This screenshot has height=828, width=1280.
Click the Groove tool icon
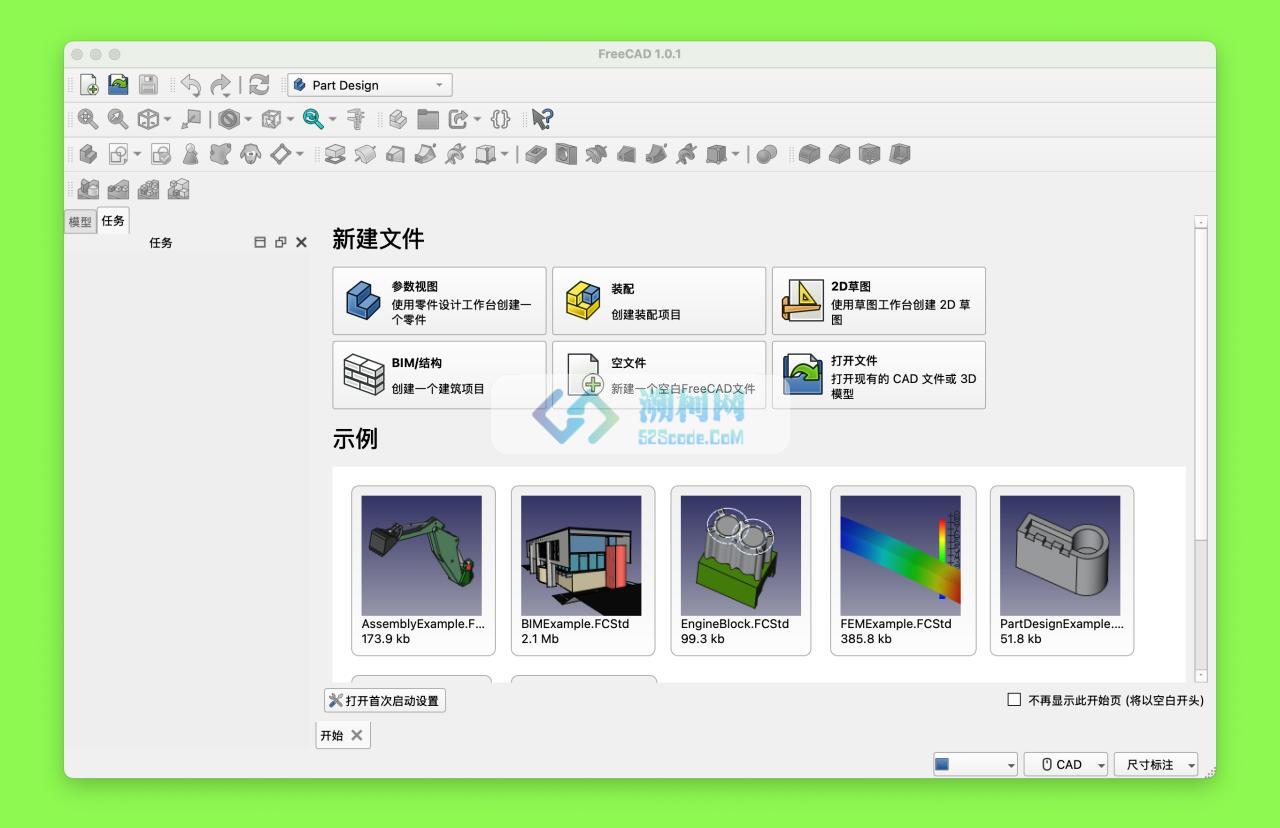point(596,154)
